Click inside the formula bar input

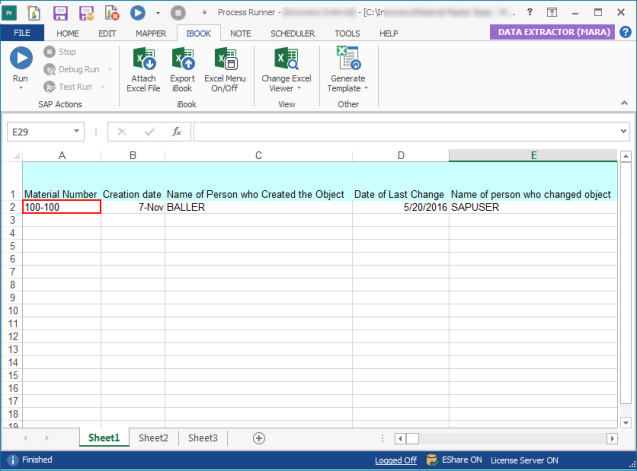[x=406, y=132]
